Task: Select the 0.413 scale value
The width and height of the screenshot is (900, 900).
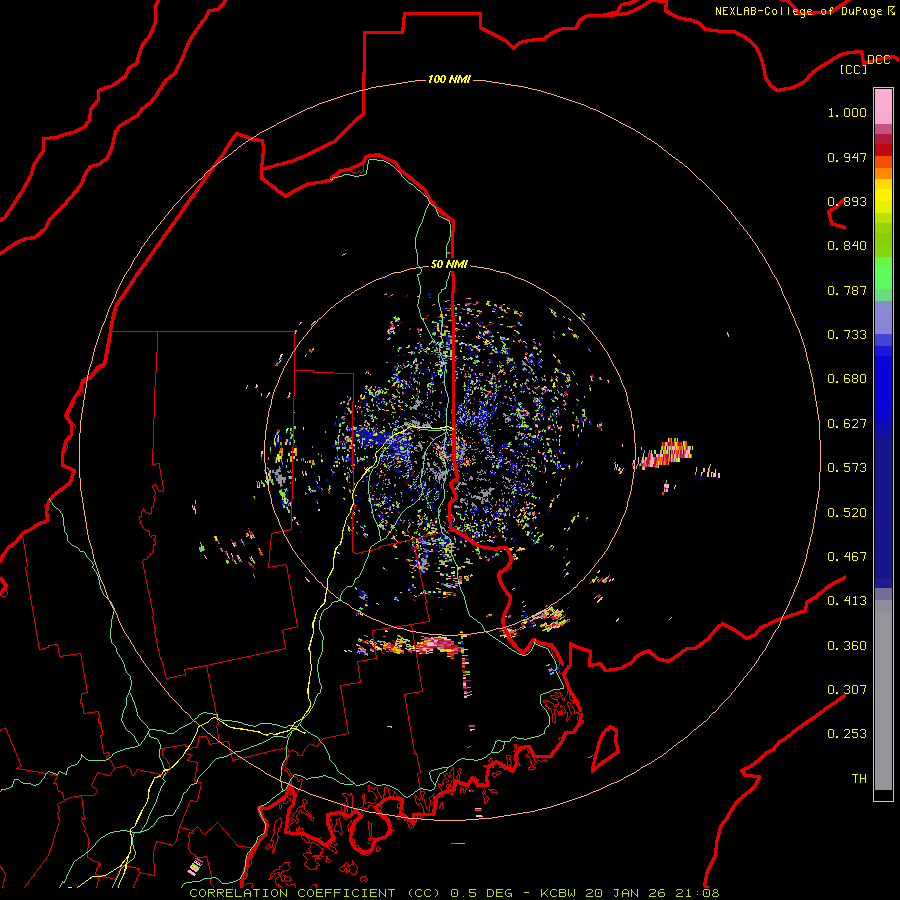Action: click(x=847, y=601)
